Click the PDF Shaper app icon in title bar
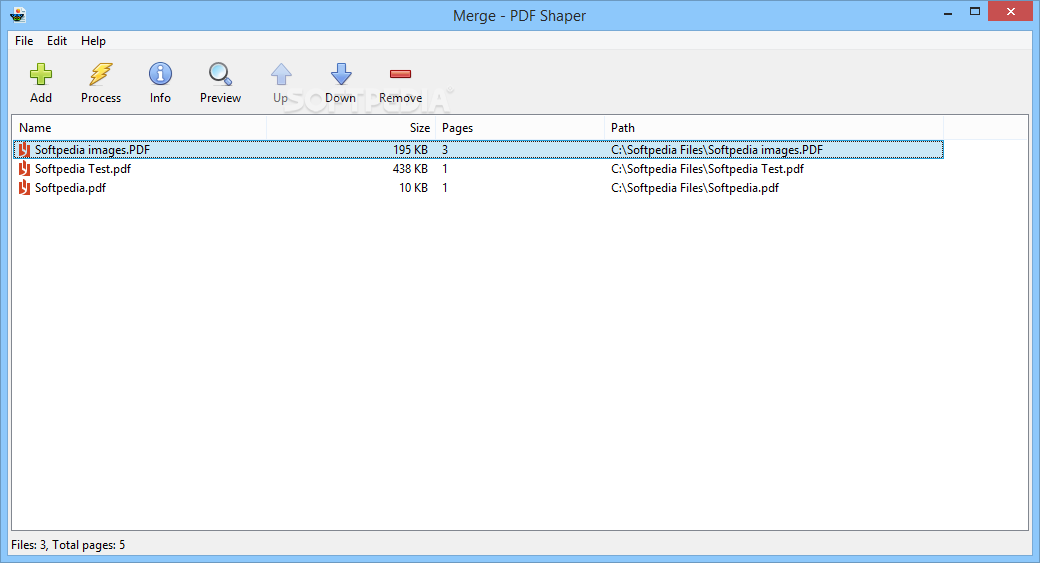1040x563 pixels. (x=18, y=15)
